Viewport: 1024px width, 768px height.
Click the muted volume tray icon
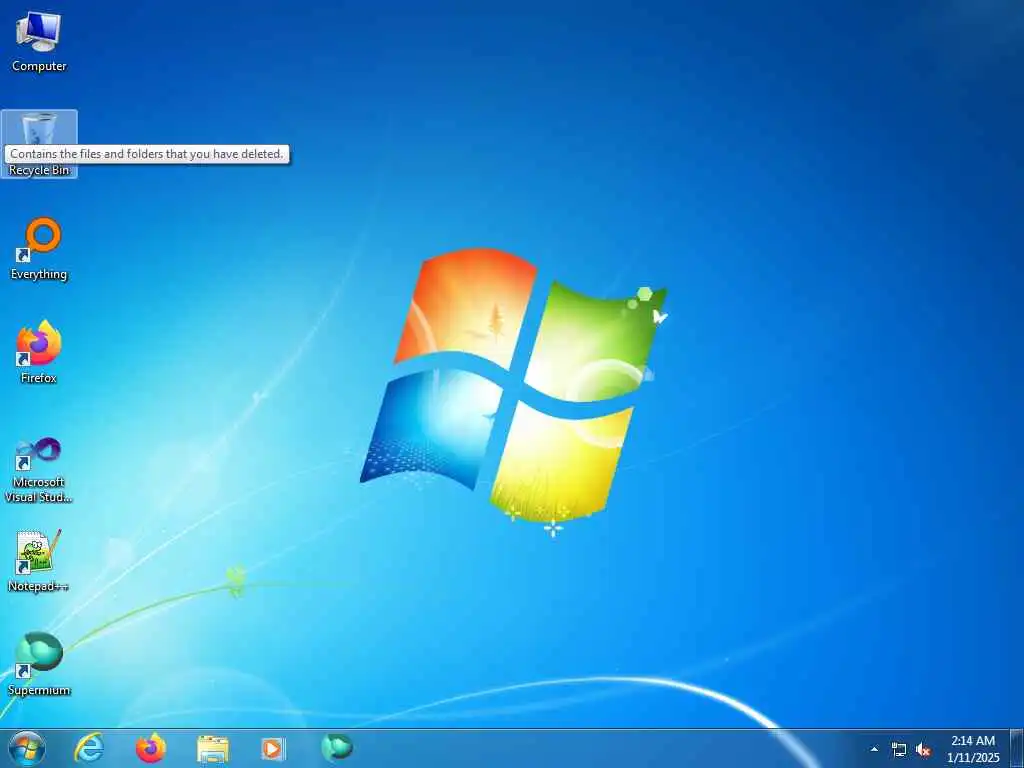point(923,750)
